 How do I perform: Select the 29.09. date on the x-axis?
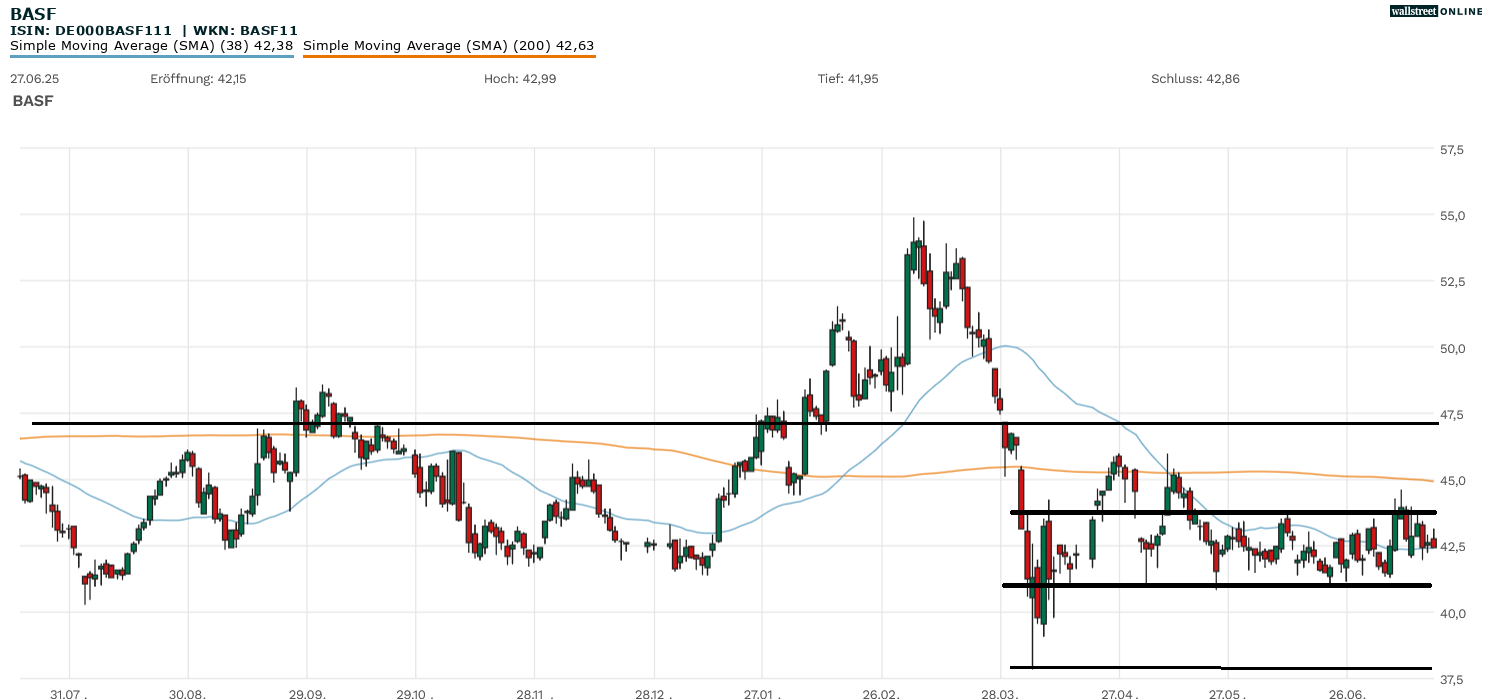click(307, 693)
